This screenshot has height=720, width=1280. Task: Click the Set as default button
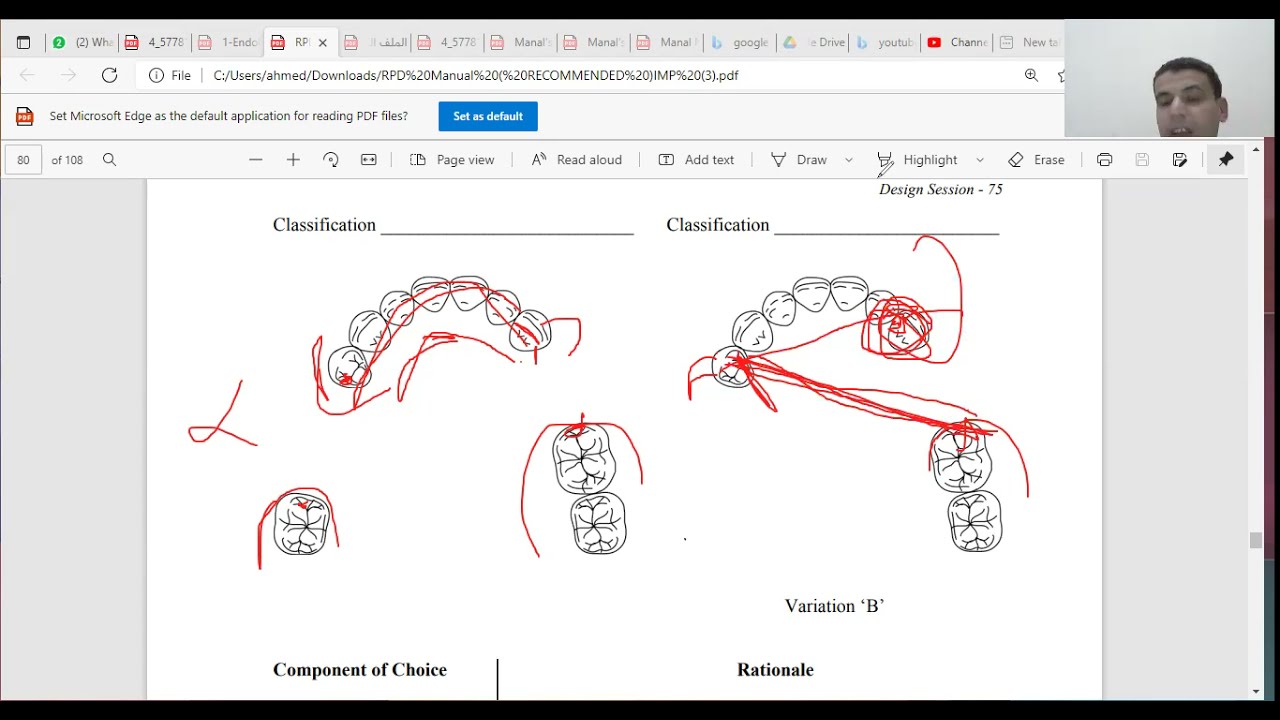click(x=488, y=116)
